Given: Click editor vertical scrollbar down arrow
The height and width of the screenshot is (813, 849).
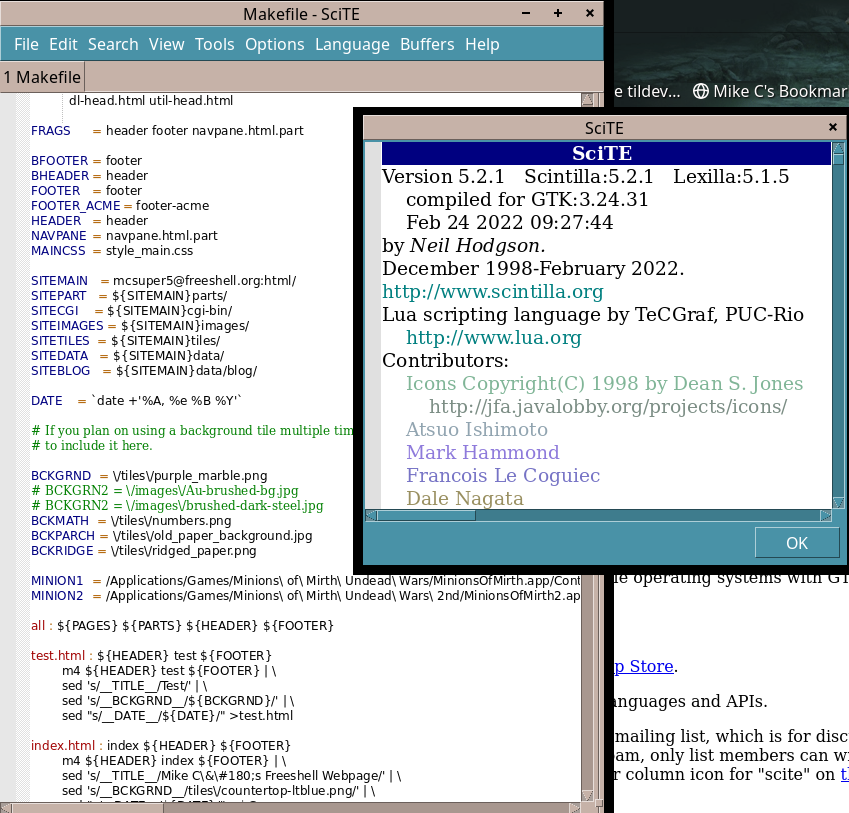Looking at the screenshot, I should [587, 795].
